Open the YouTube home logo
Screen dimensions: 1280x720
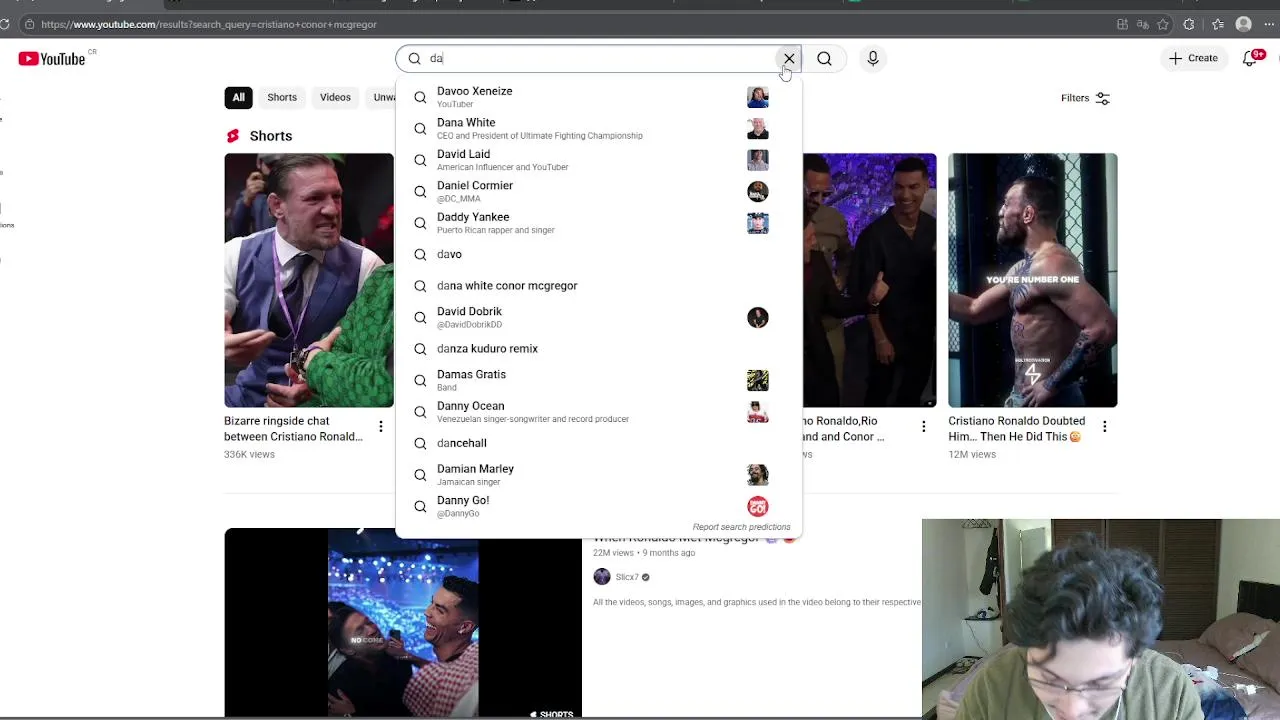pyautogui.click(x=51, y=59)
